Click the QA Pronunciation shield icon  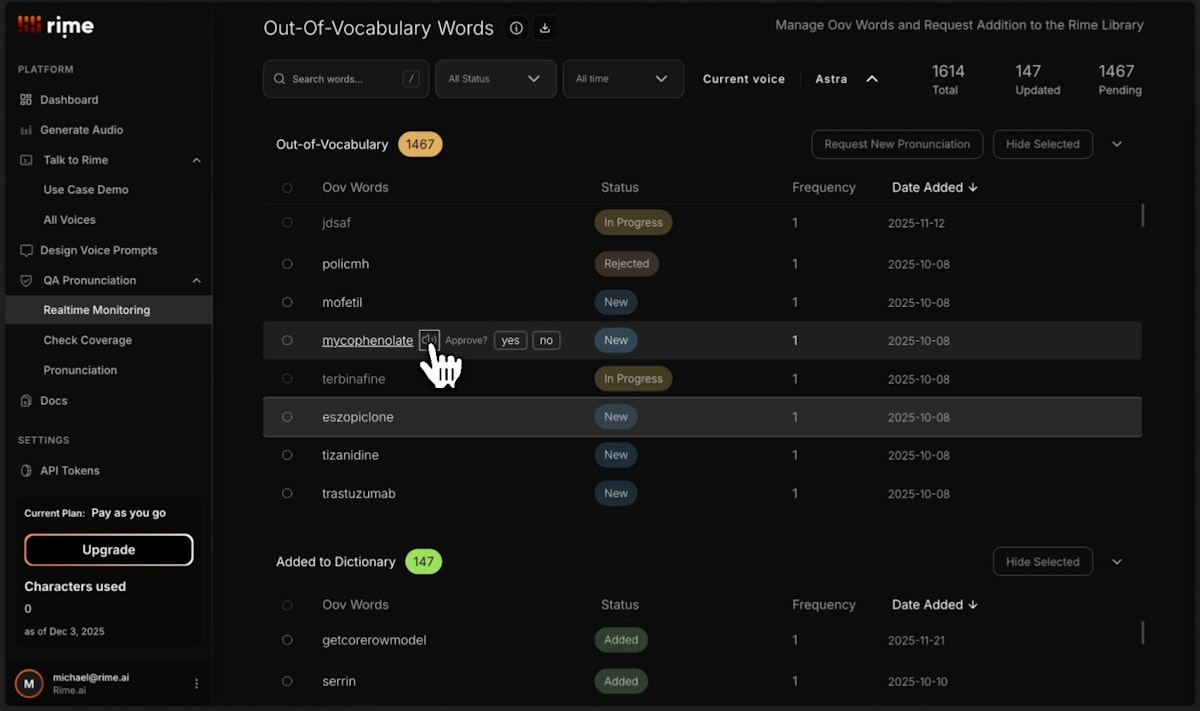26,280
